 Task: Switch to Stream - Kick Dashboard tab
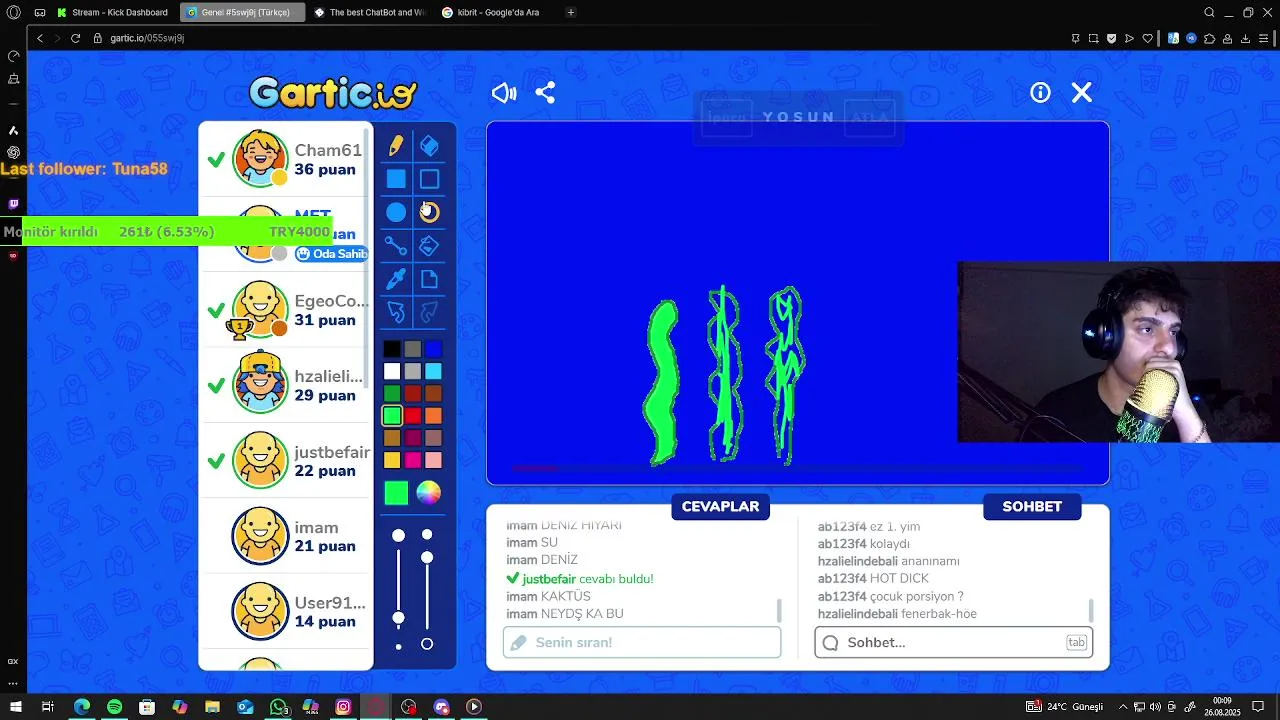pyautogui.click(x=114, y=12)
